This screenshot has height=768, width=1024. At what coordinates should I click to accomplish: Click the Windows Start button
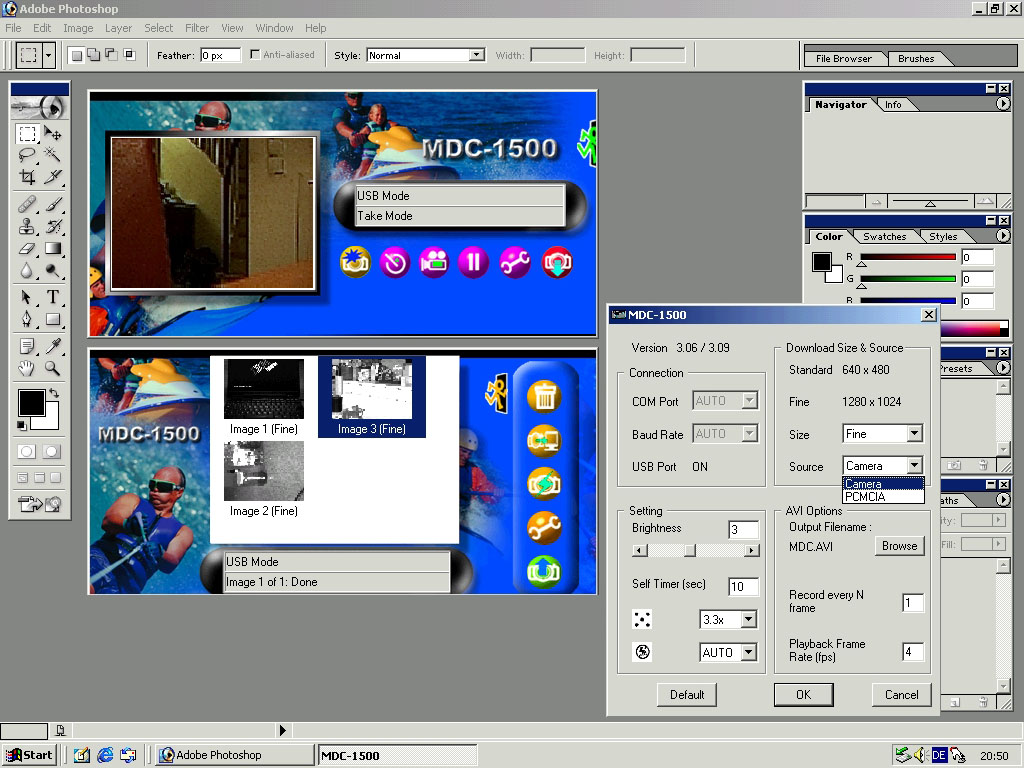tap(30, 755)
